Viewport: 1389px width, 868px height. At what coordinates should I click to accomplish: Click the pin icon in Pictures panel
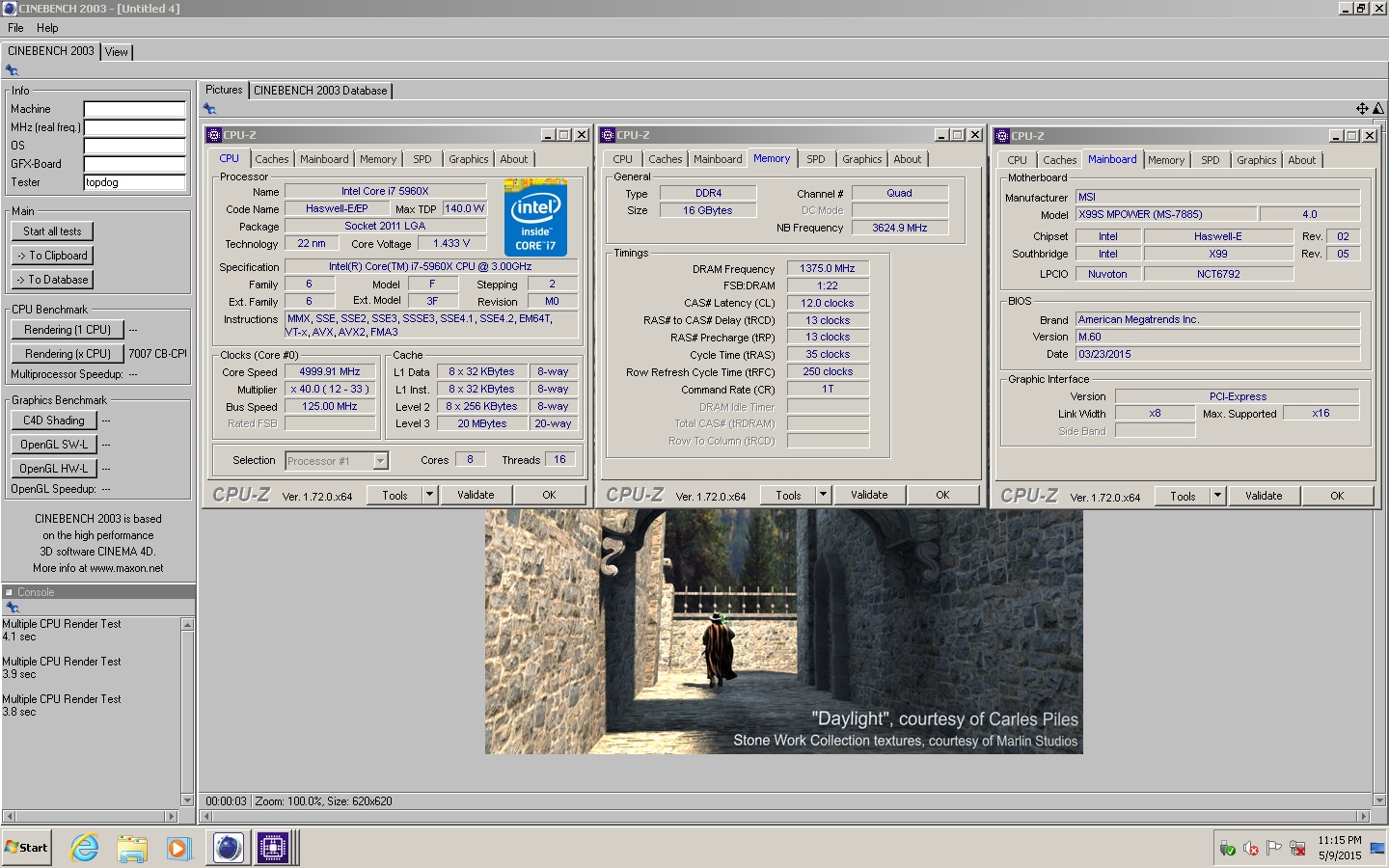coord(209,108)
